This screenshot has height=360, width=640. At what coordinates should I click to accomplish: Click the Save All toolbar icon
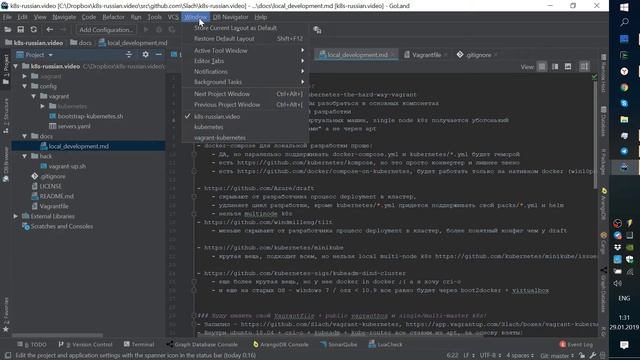pyautogui.click(x=20, y=29)
